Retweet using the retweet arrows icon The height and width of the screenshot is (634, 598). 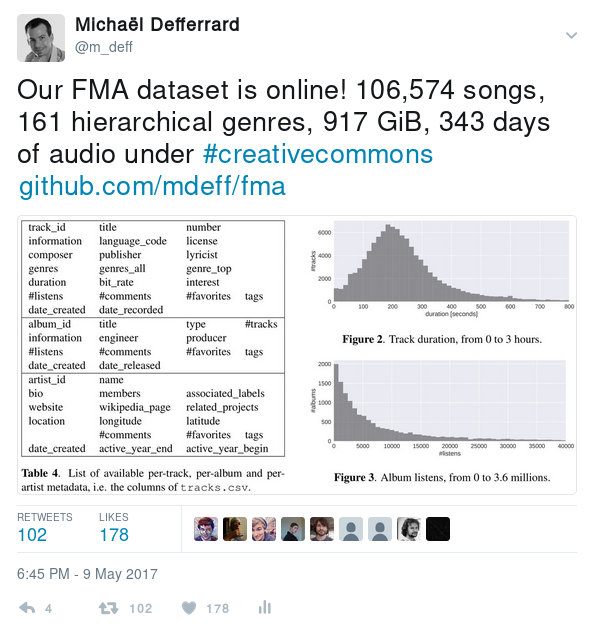pyautogui.click(x=108, y=608)
